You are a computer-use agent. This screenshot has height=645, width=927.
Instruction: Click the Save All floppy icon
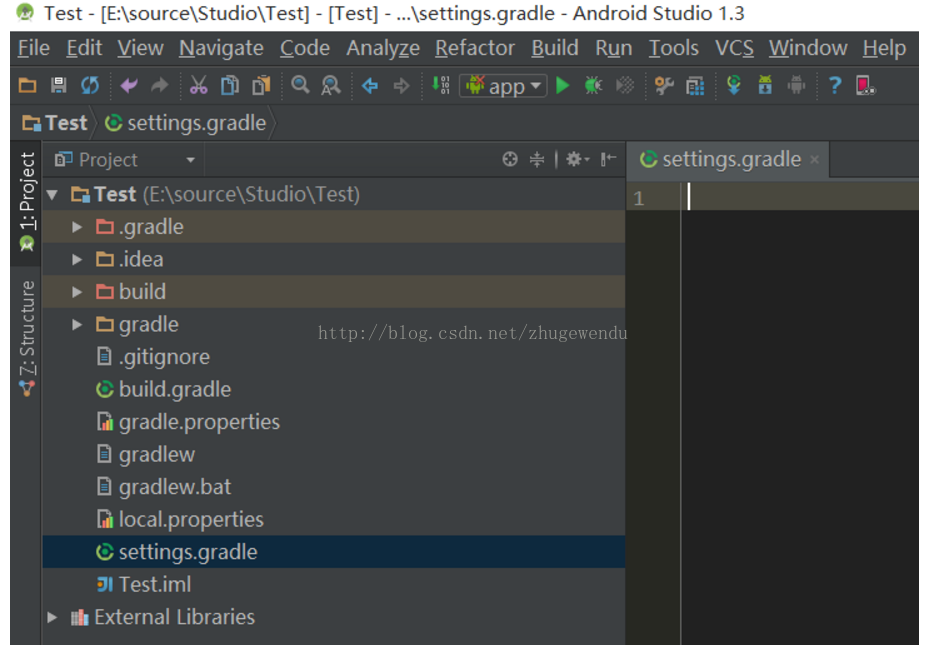click(59, 86)
